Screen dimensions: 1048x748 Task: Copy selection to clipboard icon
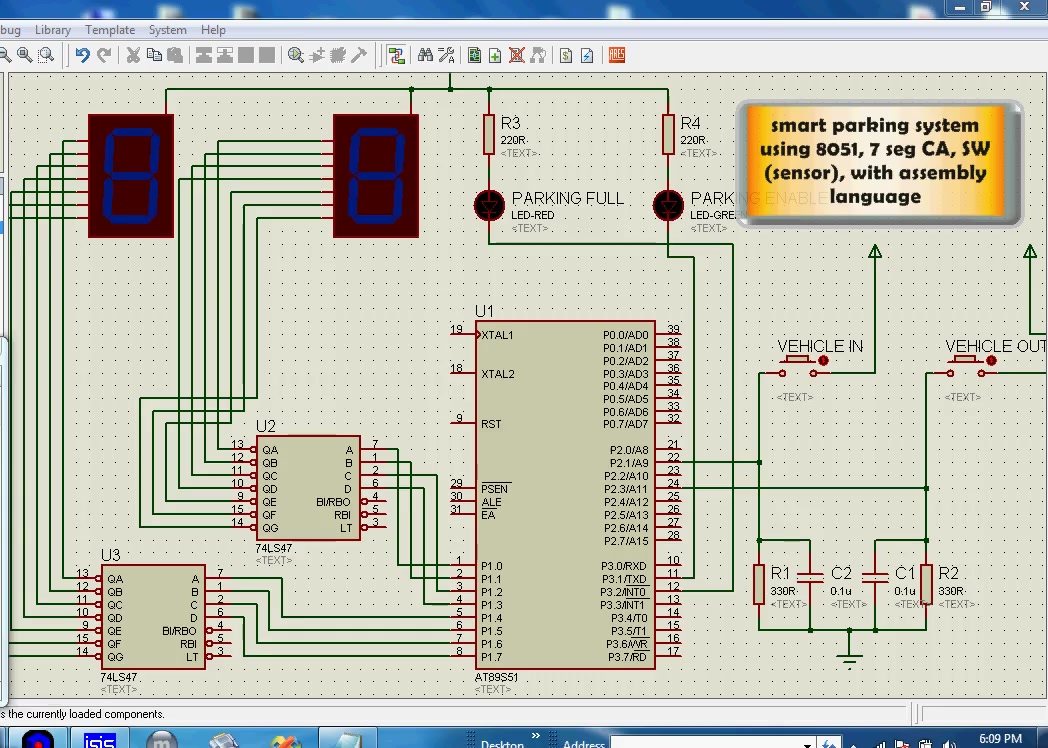click(x=154, y=55)
